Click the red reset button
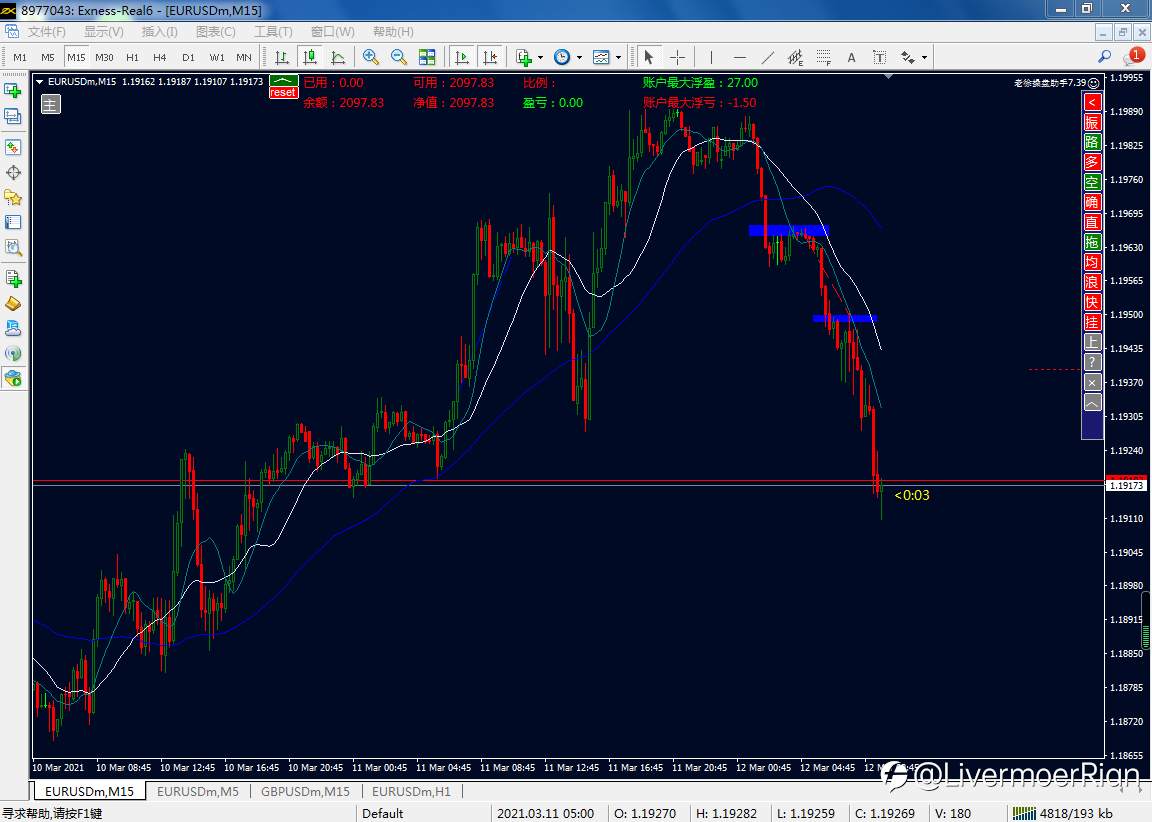This screenshot has height=822, width=1152. pyautogui.click(x=283, y=93)
